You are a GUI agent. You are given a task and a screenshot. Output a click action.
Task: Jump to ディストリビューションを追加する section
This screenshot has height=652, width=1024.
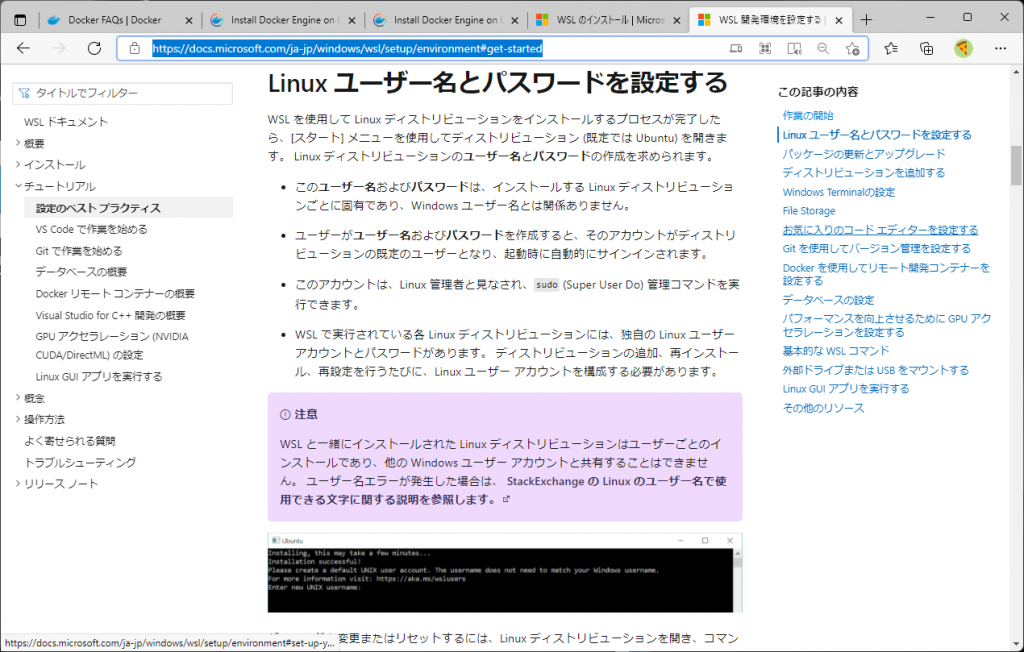click(x=864, y=172)
